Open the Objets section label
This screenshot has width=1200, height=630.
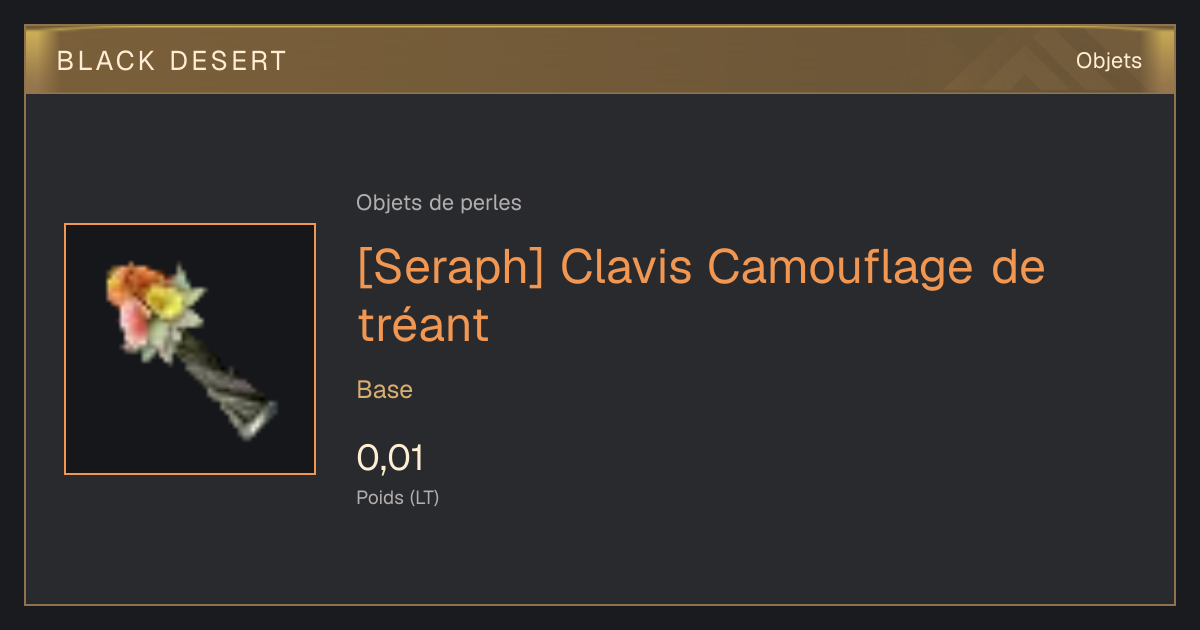point(1108,61)
